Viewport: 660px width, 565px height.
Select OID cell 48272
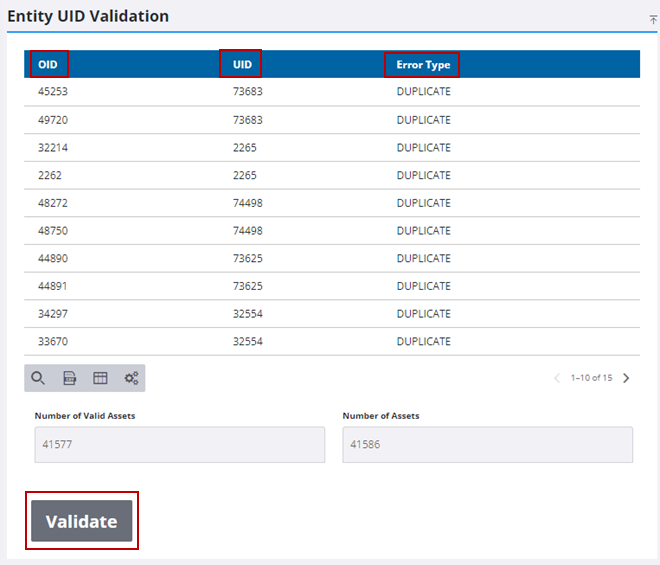[53, 203]
